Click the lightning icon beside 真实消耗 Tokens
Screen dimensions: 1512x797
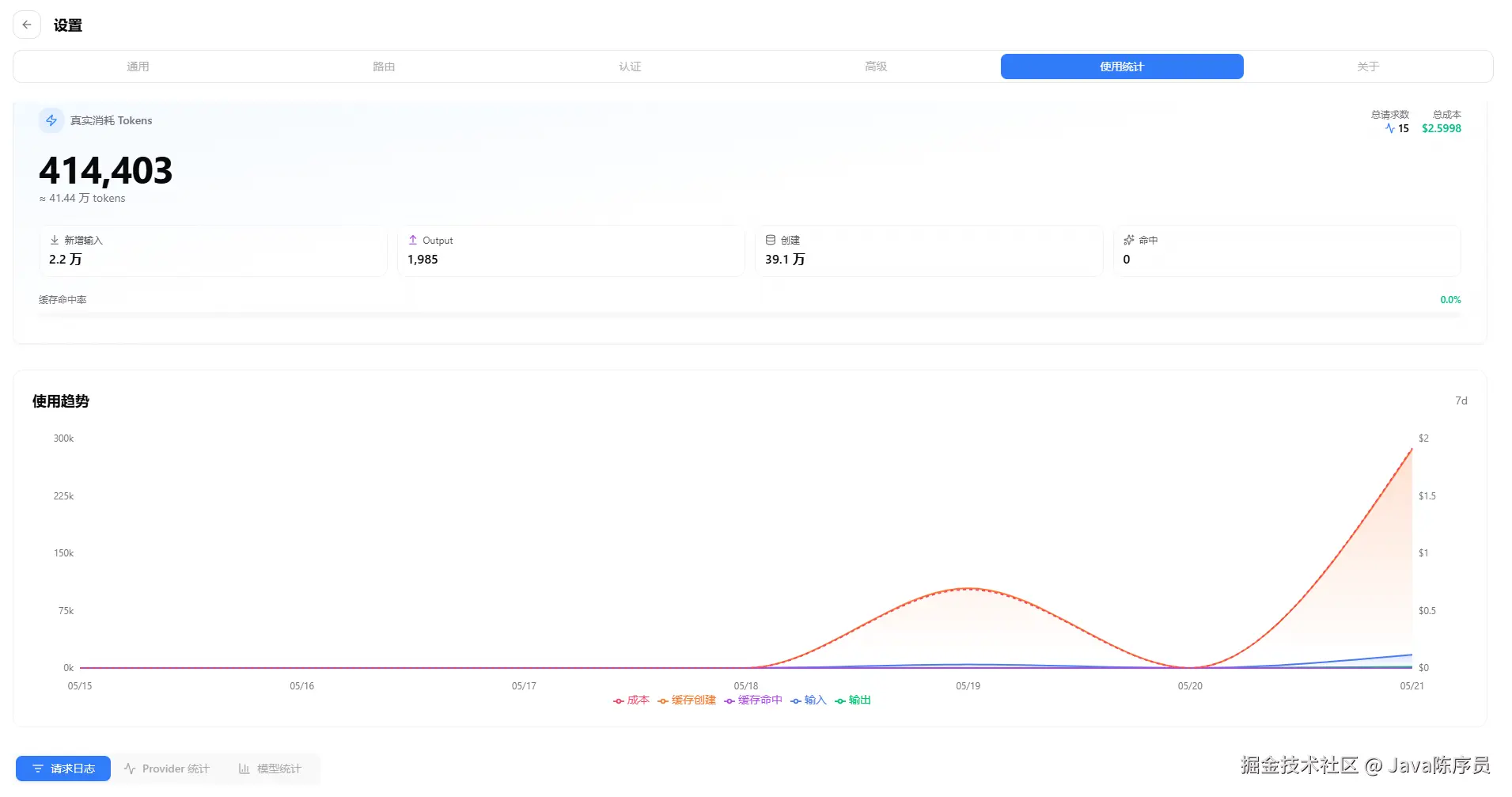[51, 120]
